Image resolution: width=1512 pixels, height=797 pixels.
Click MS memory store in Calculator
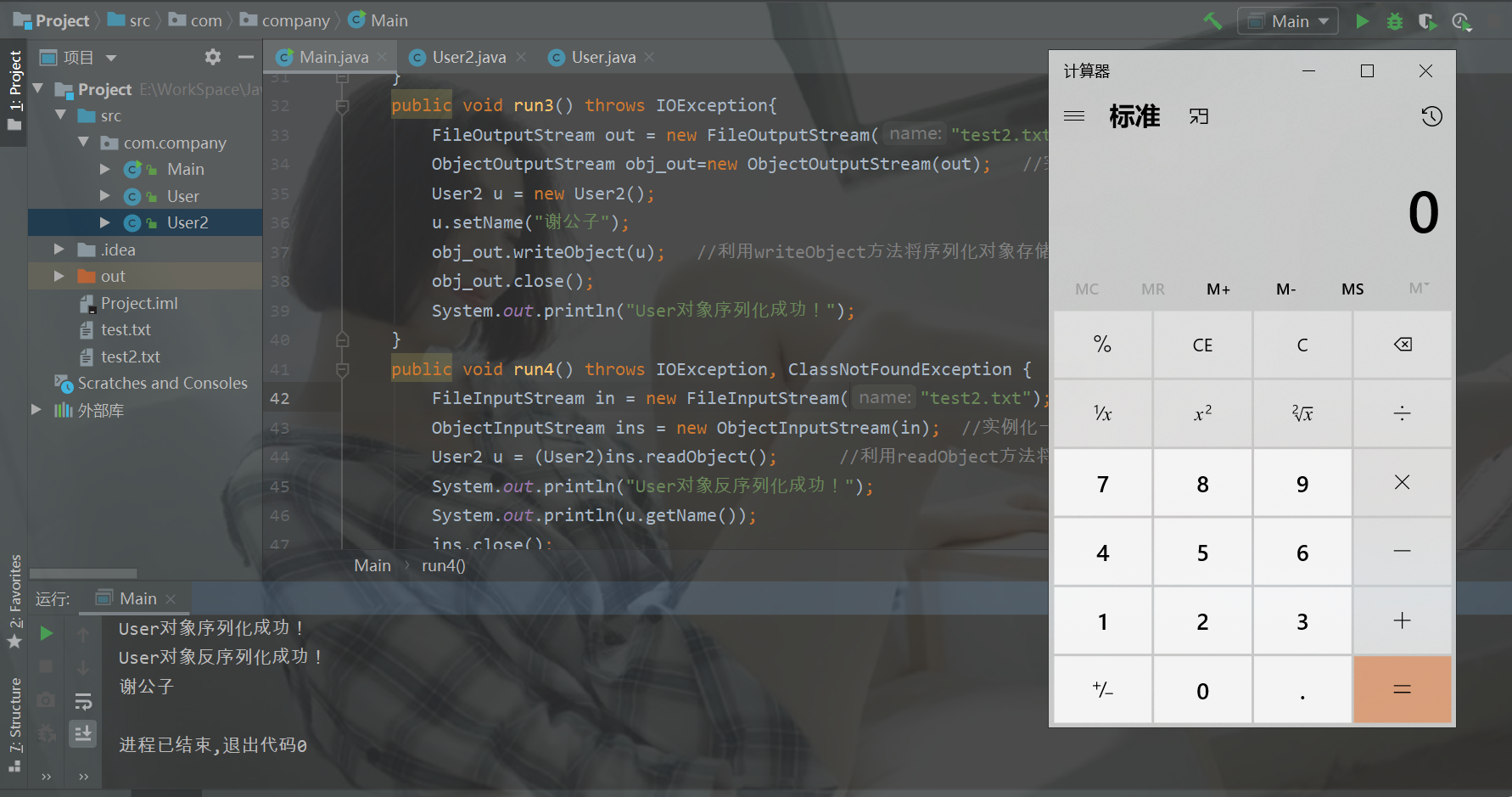click(x=1352, y=289)
